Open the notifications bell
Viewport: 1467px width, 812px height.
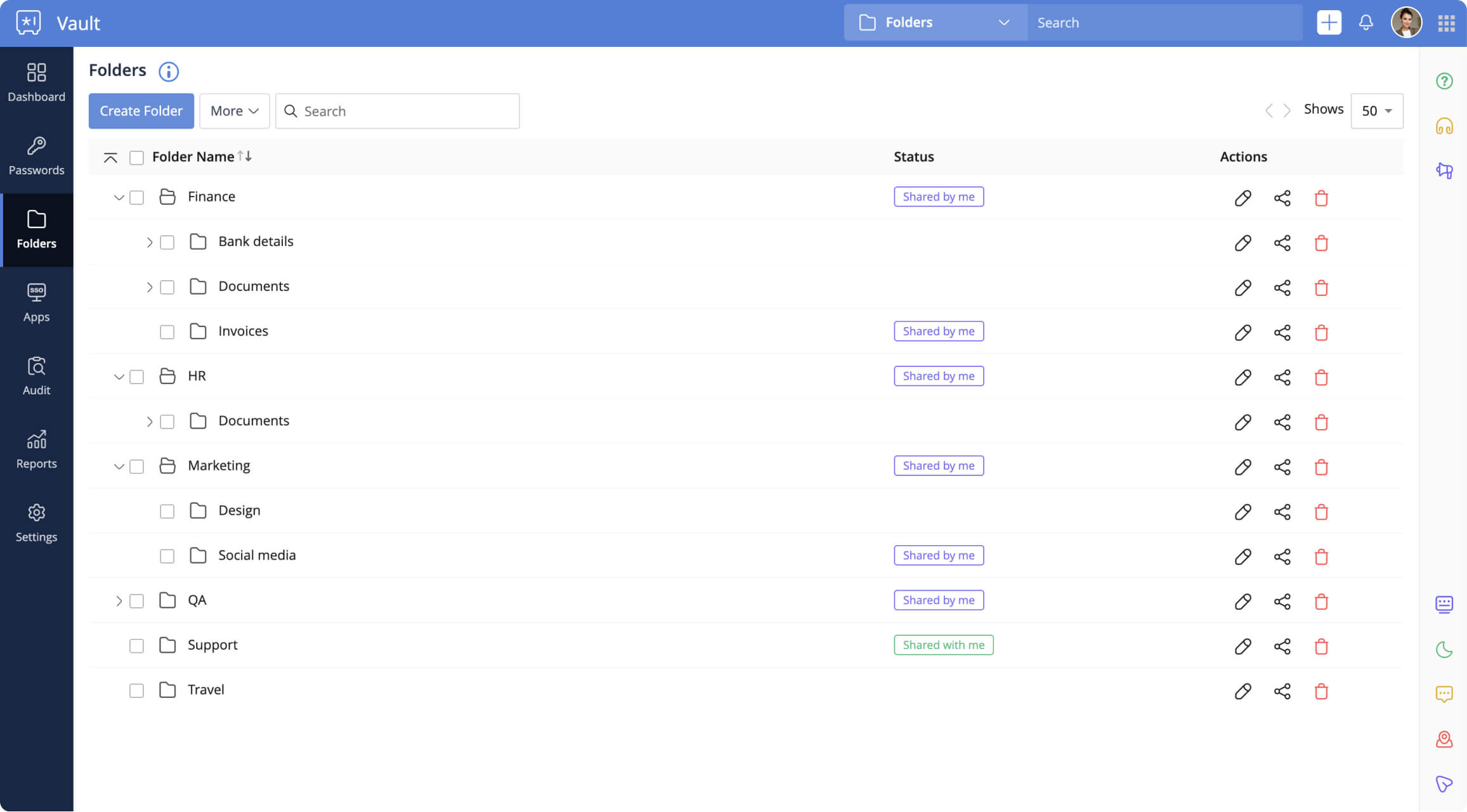pos(1366,23)
